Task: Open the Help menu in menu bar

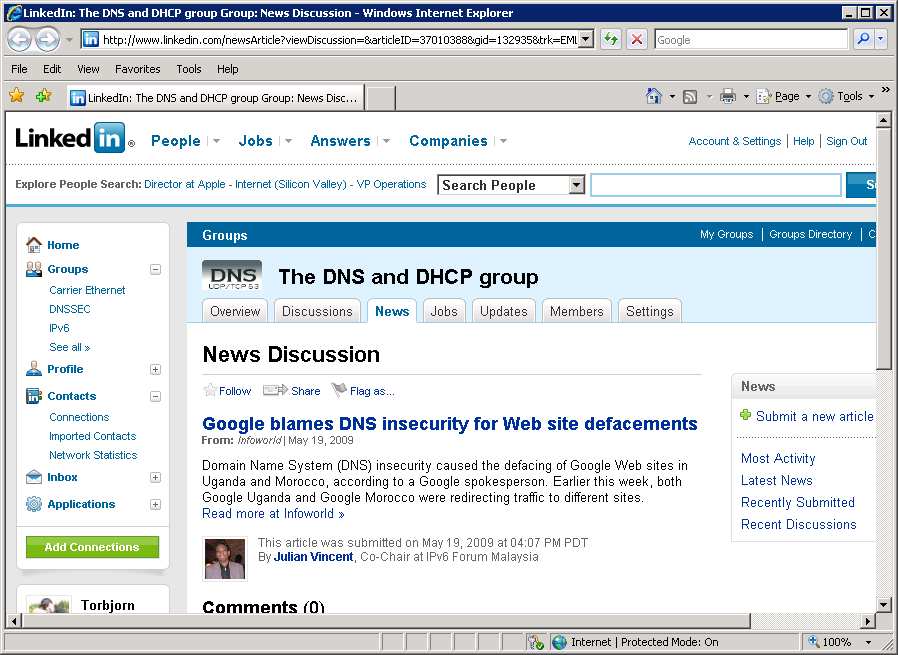Action: point(227,69)
